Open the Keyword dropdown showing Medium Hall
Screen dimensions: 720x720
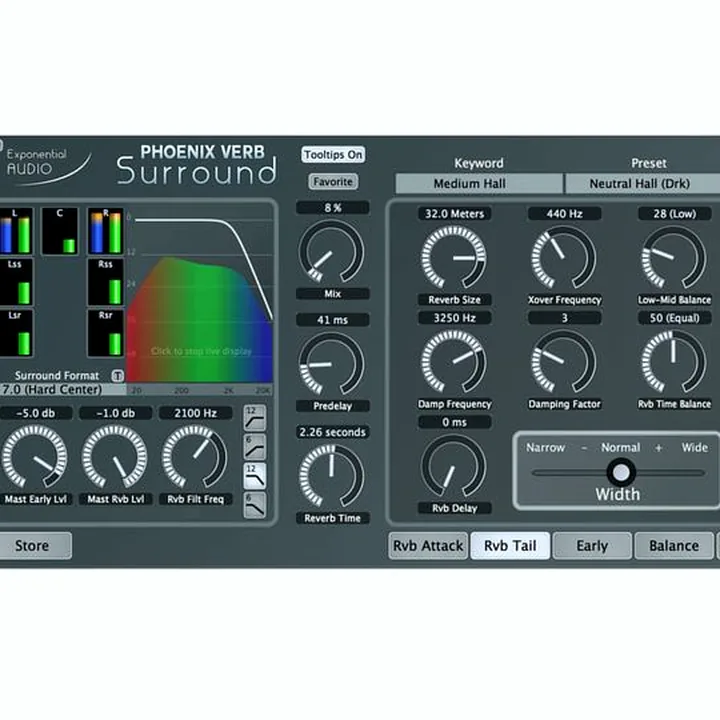(x=479, y=184)
